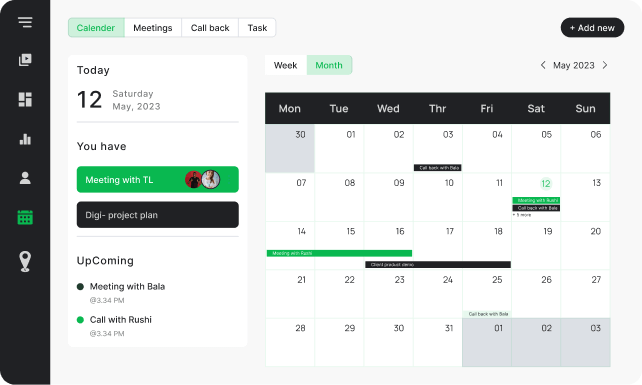642x385 pixels.
Task: Open the Task tab
Action: tap(257, 28)
